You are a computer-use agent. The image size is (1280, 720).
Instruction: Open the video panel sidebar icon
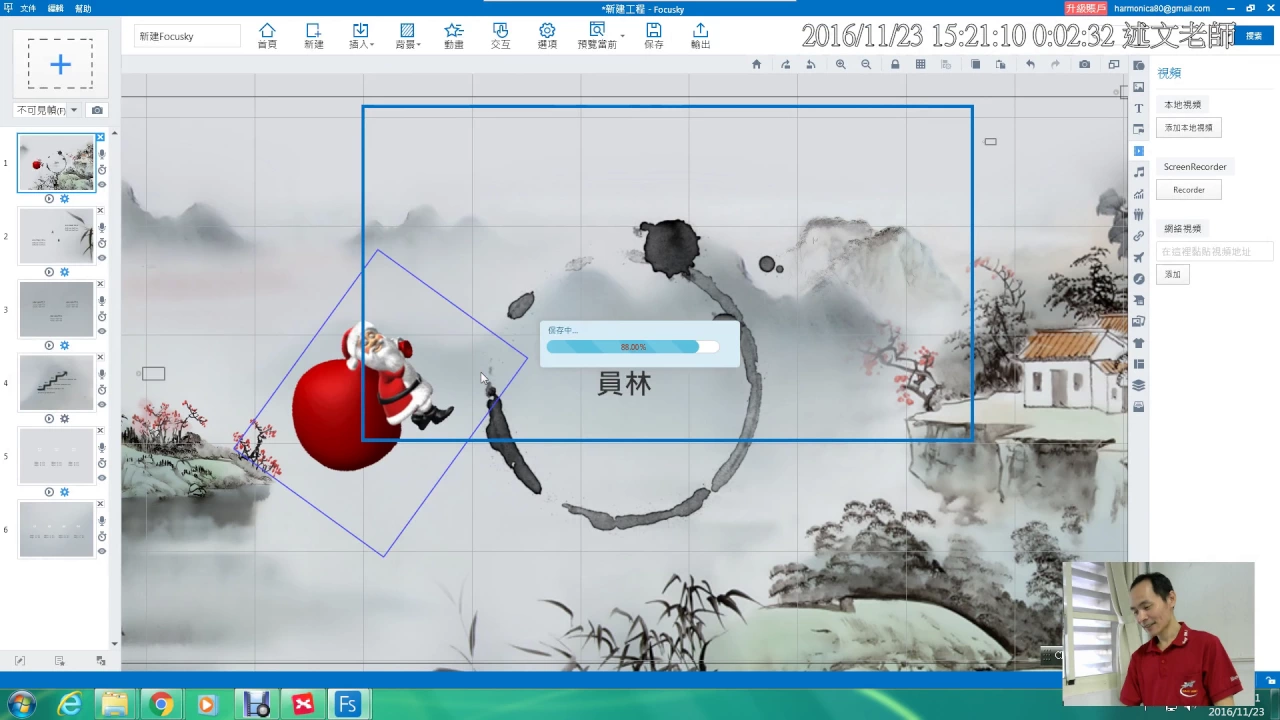1138,151
